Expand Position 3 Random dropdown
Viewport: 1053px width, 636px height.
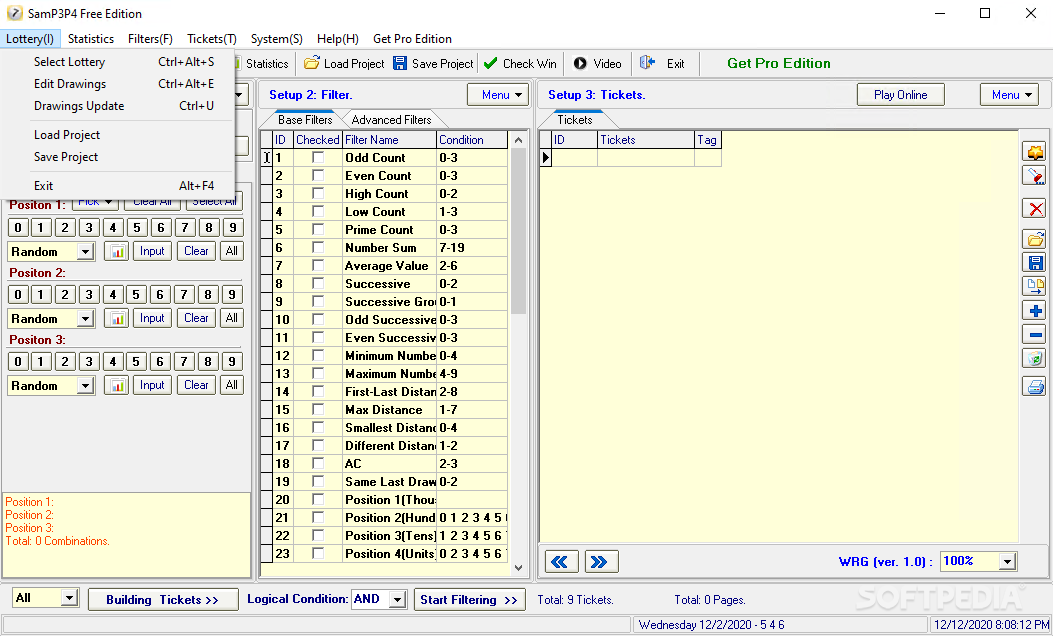tap(85, 386)
